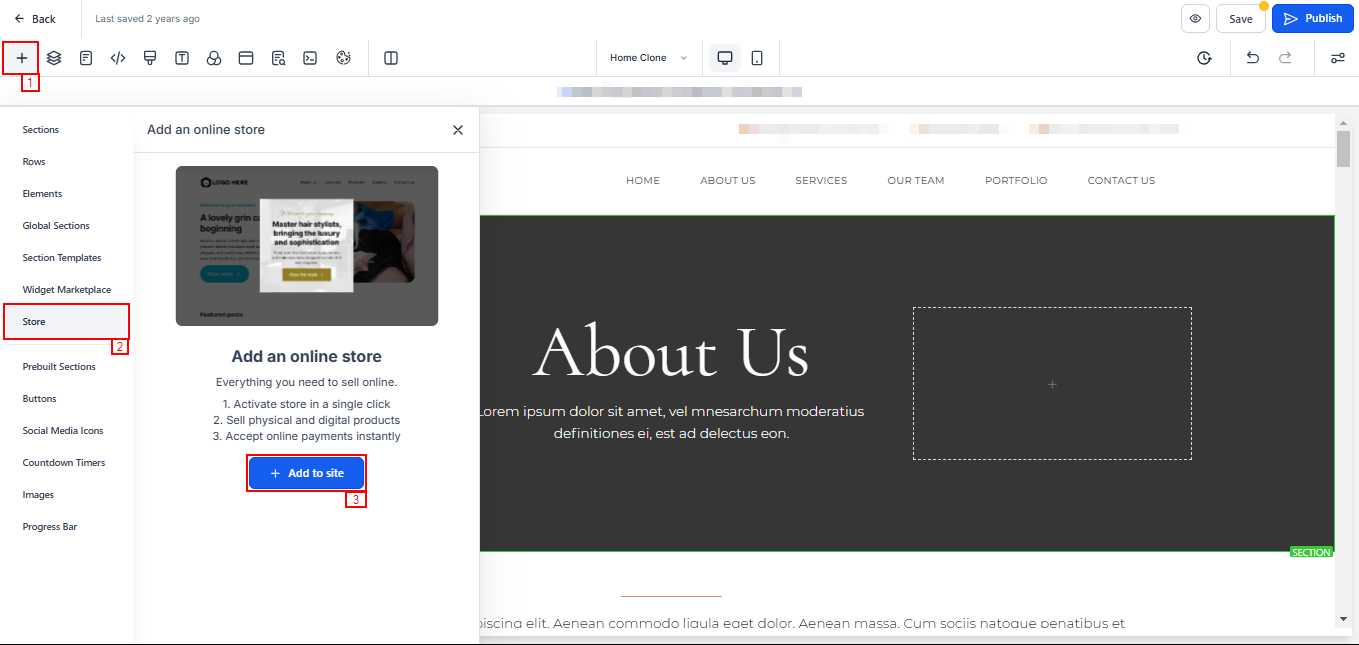Click the online store preview thumbnail
1359x645 pixels.
307,245
